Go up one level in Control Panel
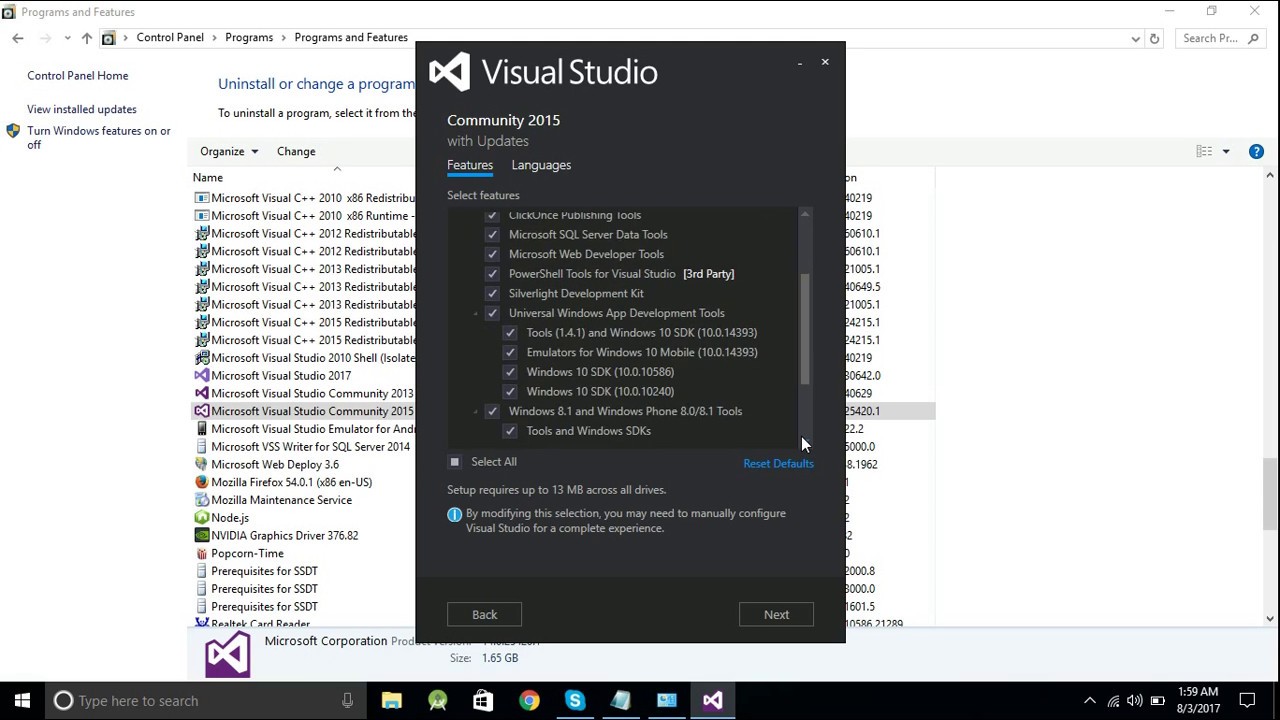This screenshot has height=720, width=1280. coord(87,38)
